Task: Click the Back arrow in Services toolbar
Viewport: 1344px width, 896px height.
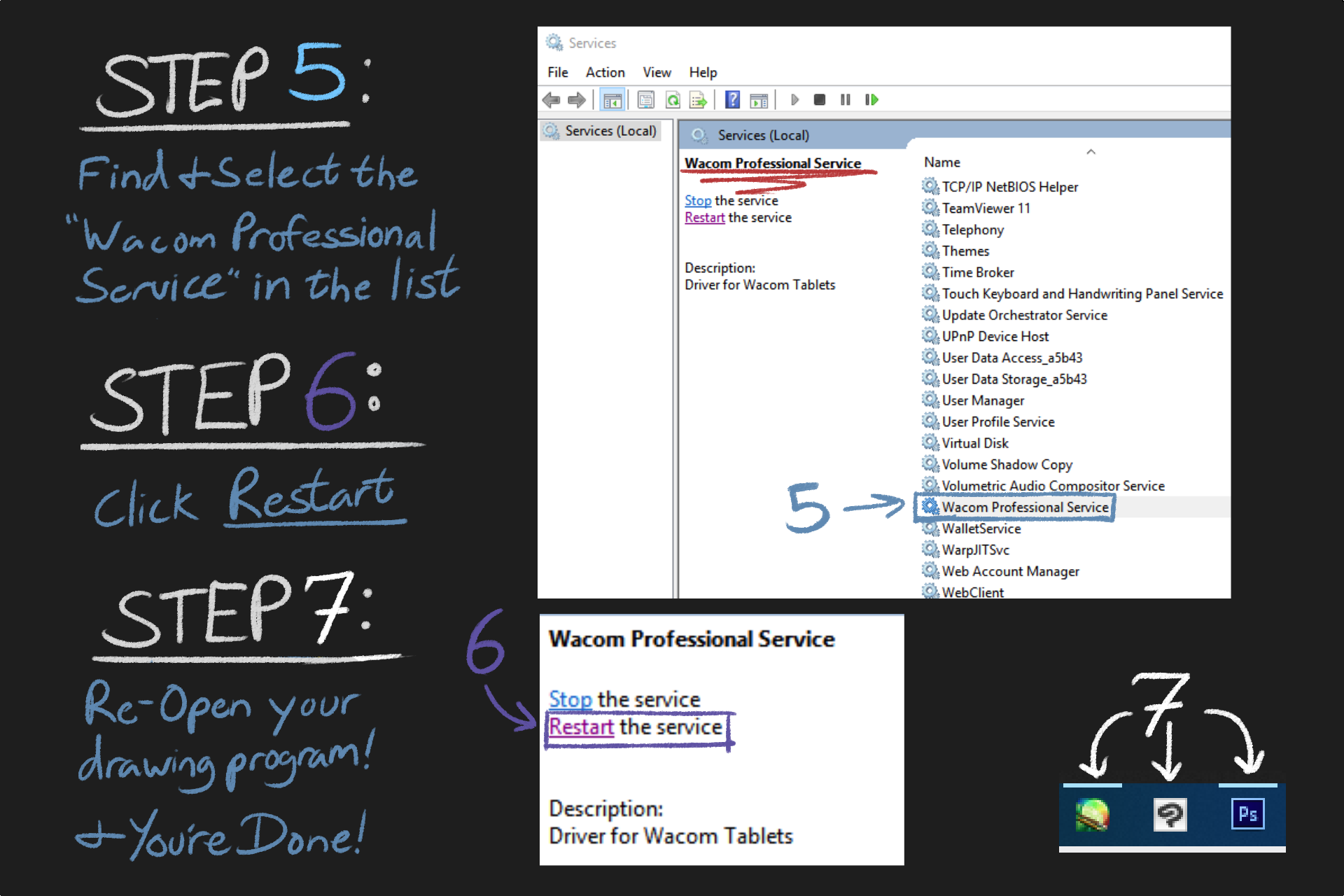Action: click(552, 100)
